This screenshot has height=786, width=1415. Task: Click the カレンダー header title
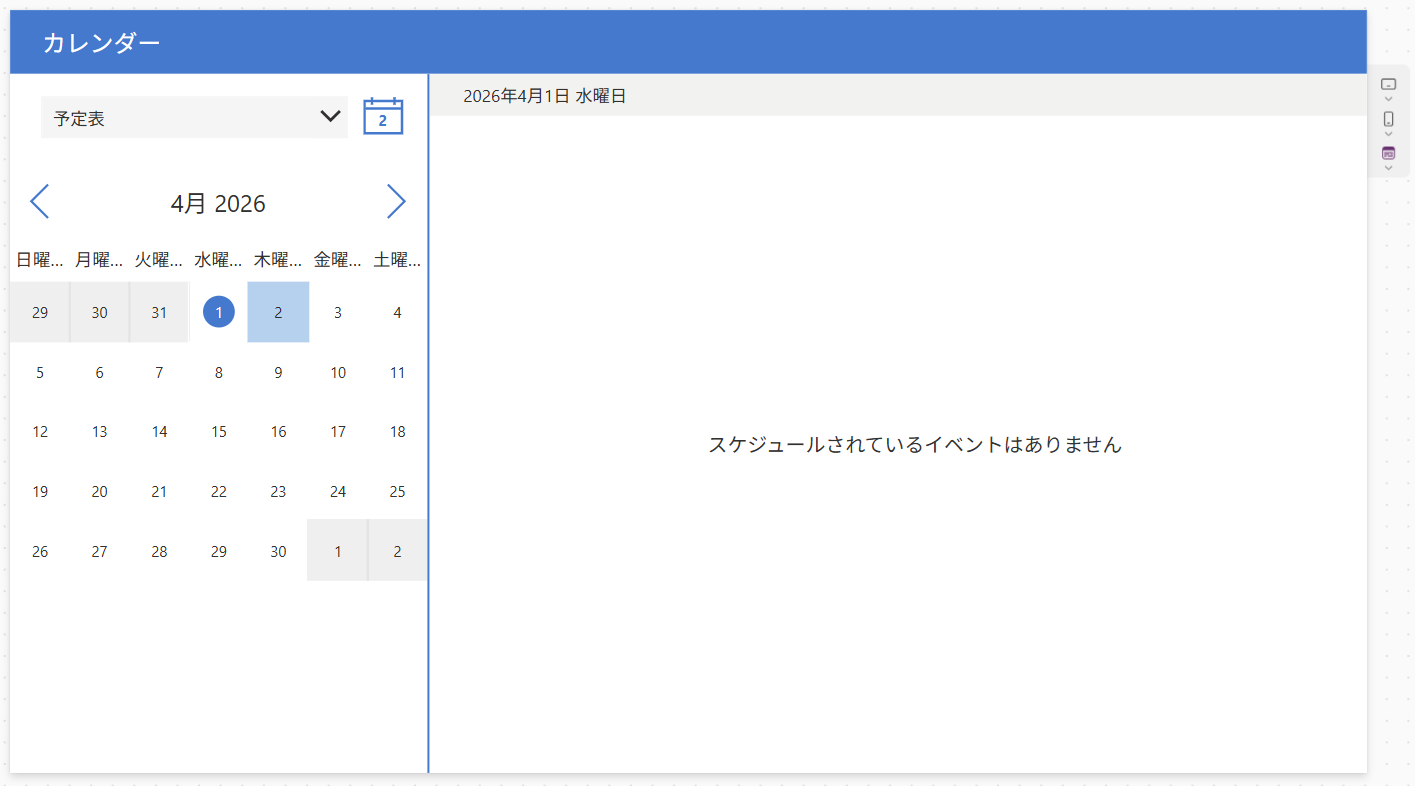point(101,42)
